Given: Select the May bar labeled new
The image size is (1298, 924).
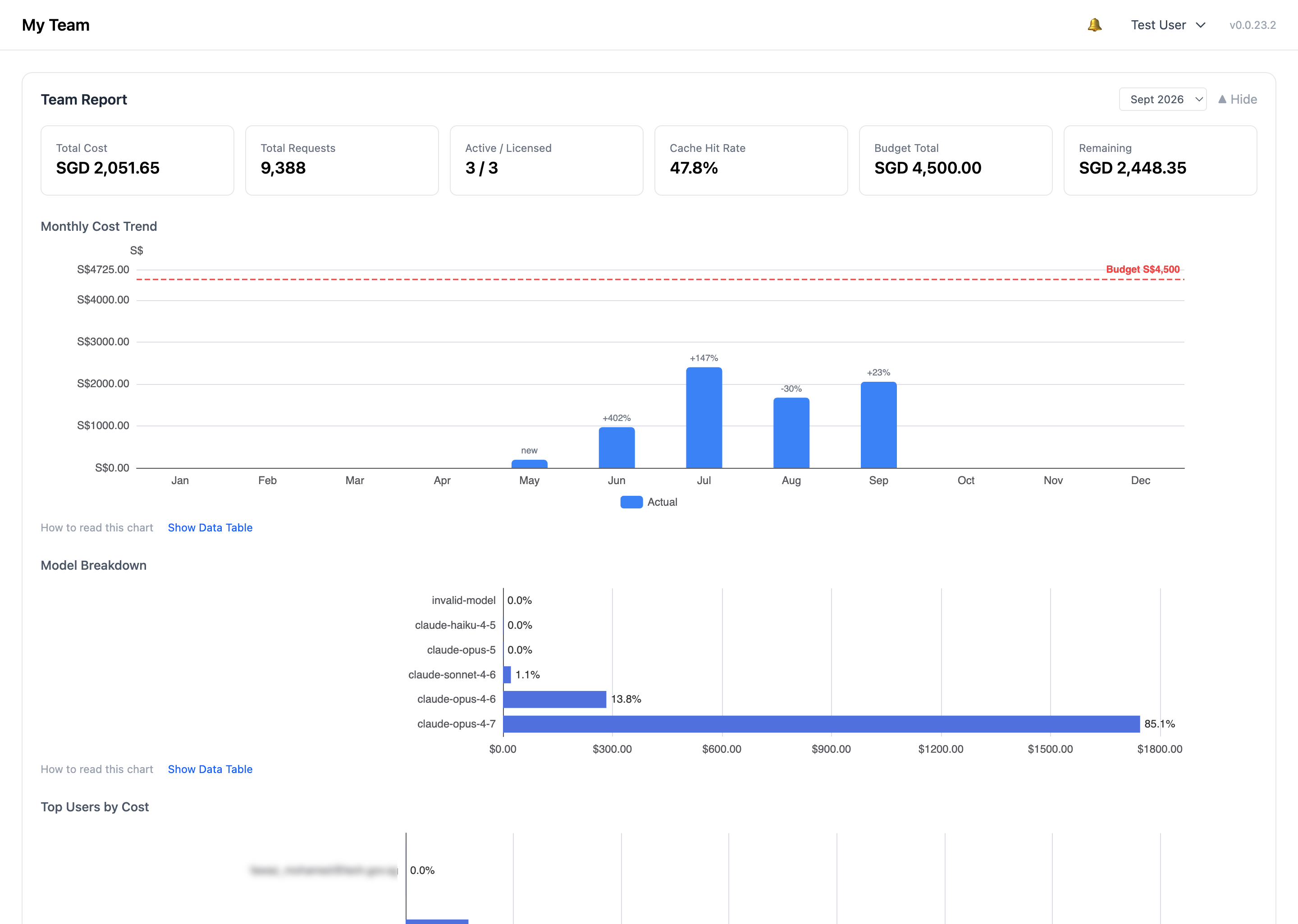Looking at the screenshot, I should 529,464.
